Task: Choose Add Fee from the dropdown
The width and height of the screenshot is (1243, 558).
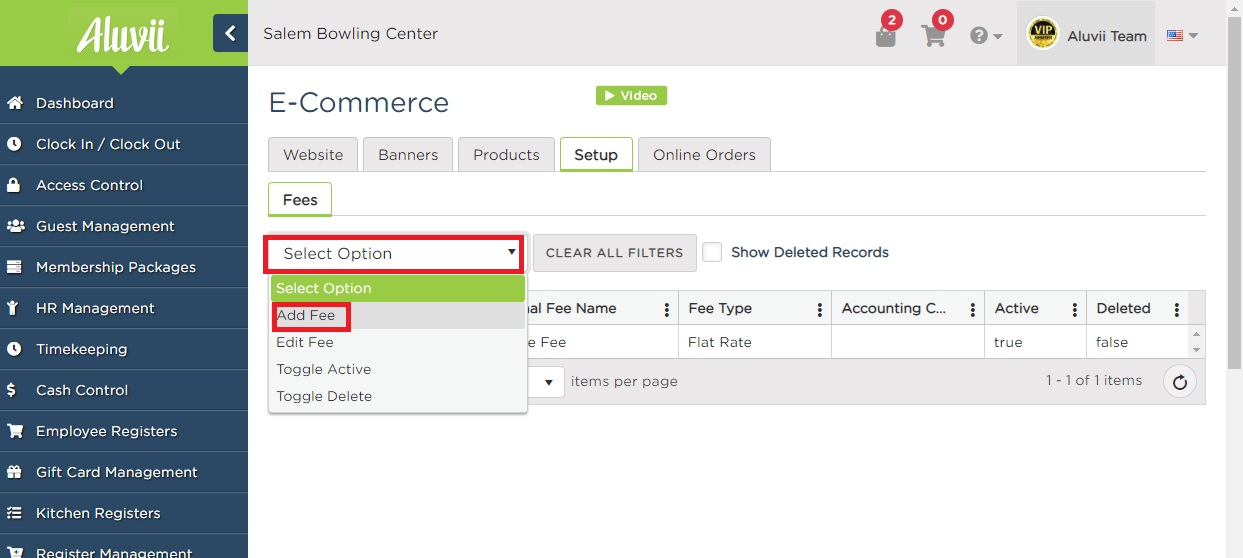Action: coord(398,315)
